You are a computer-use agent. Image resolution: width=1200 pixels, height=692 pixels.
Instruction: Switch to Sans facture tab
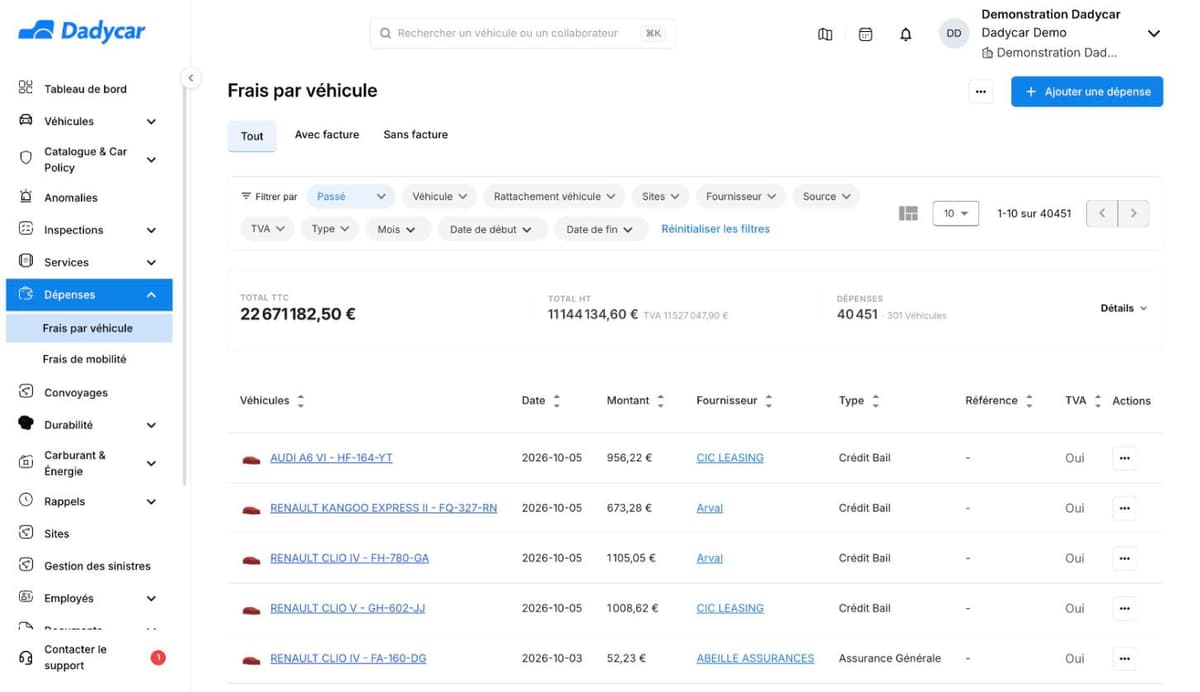coord(416,135)
